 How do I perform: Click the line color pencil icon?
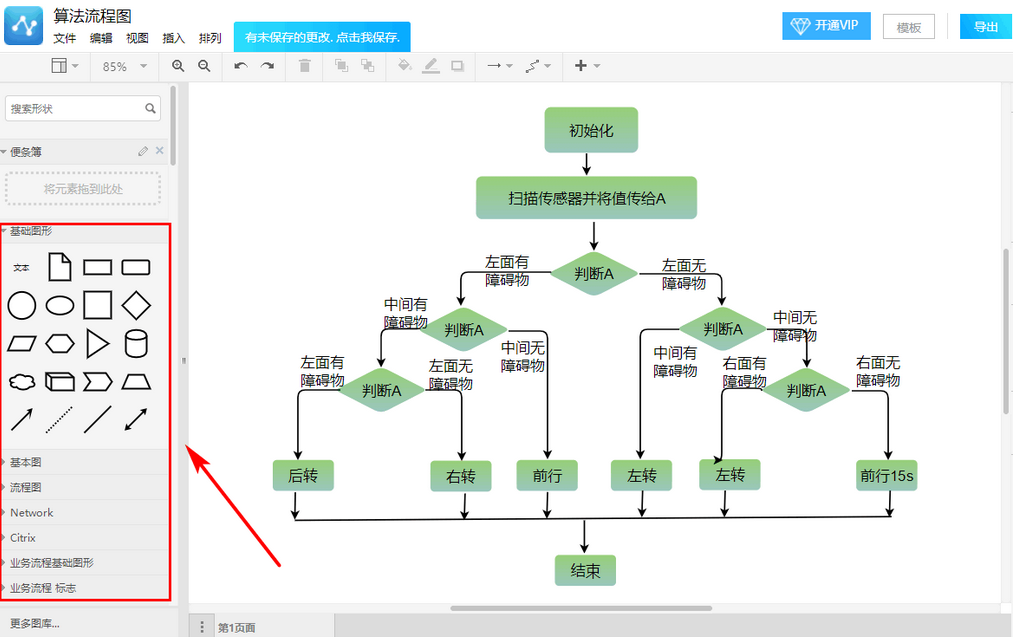431,66
